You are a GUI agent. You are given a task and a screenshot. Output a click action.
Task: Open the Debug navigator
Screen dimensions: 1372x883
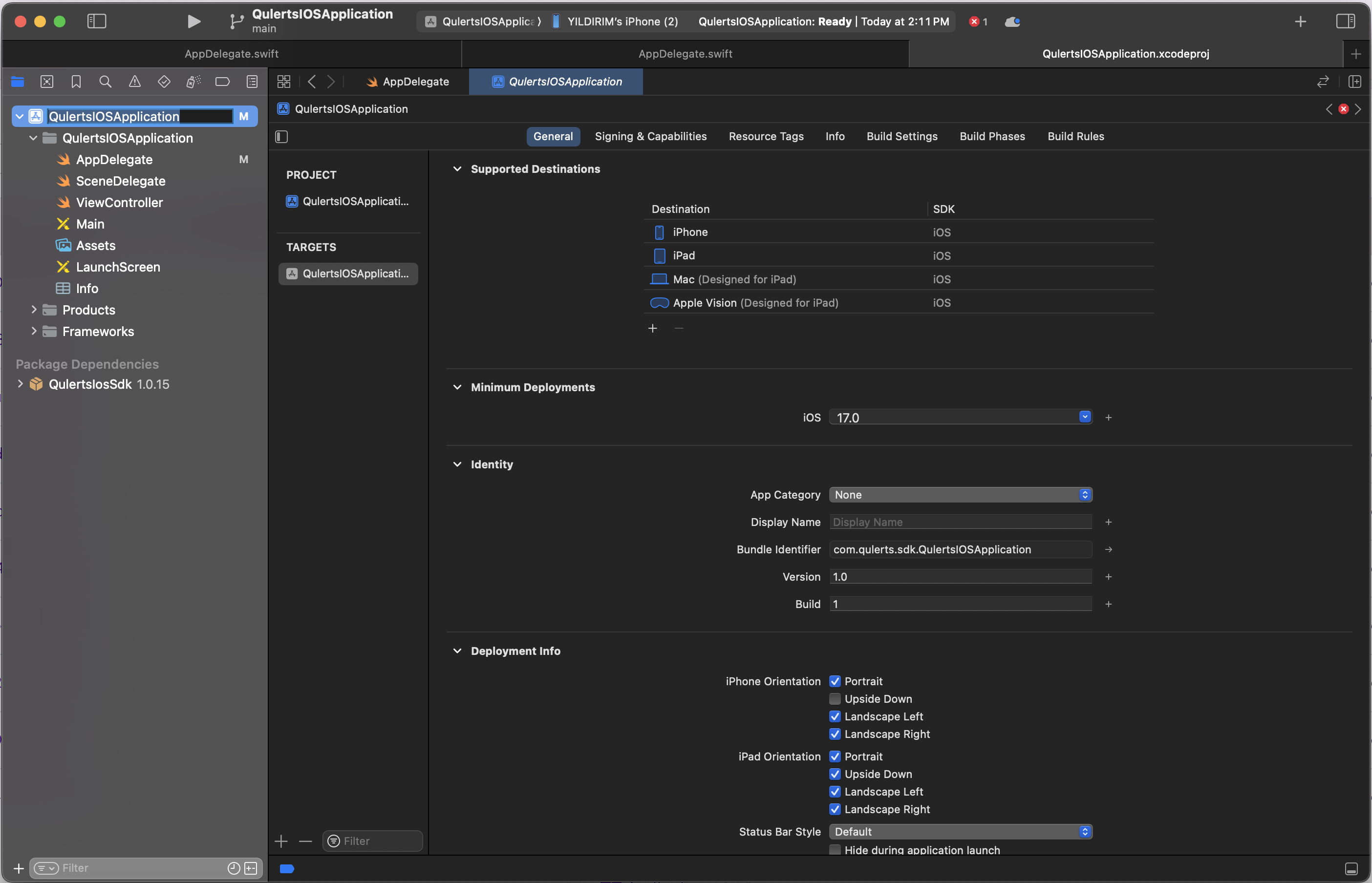pyautogui.click(x=193, y=82)
